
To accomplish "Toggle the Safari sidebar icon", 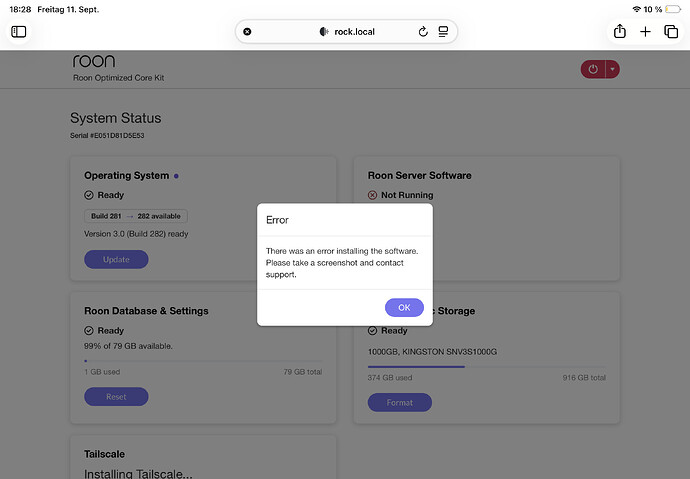I will 18,32.
